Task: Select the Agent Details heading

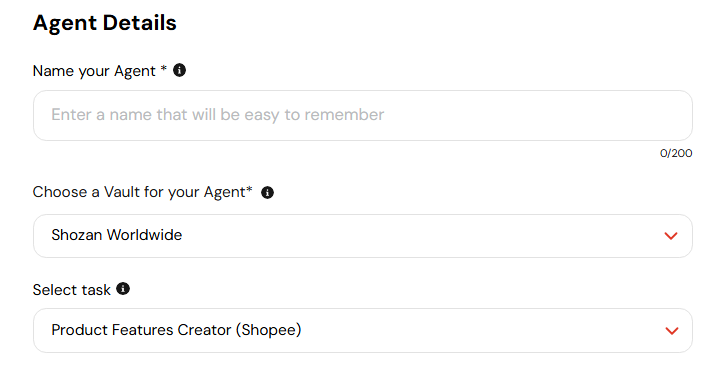Action: (x=105, y=23)
